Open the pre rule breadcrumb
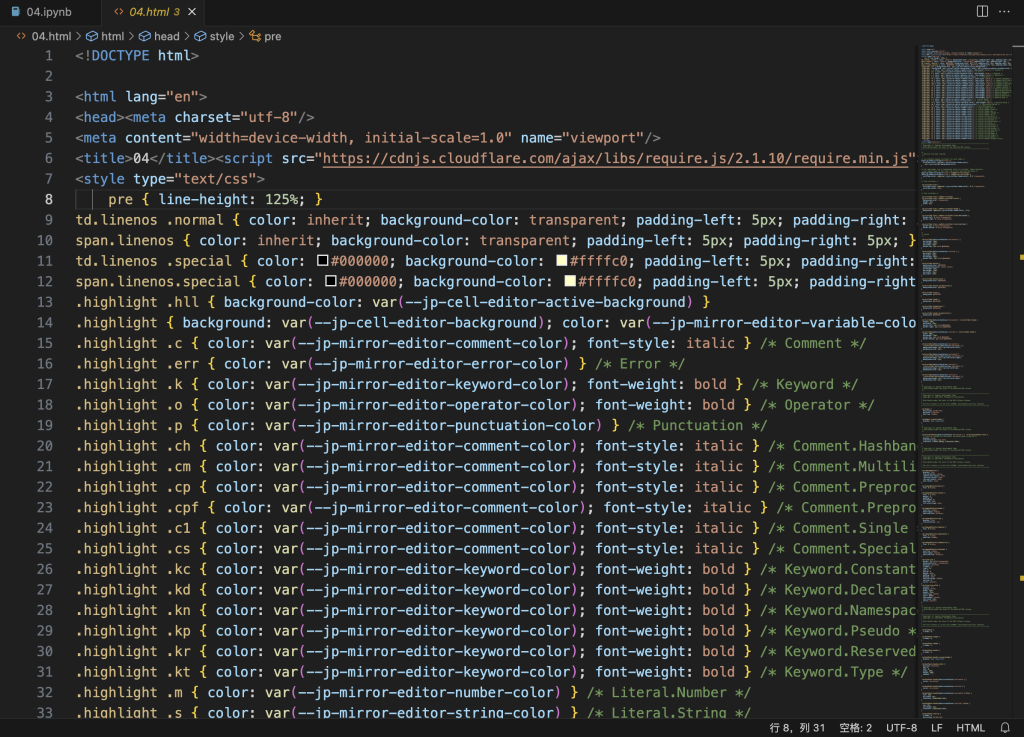This screenshot has width=1024, height=737. [x=266, y=37]
